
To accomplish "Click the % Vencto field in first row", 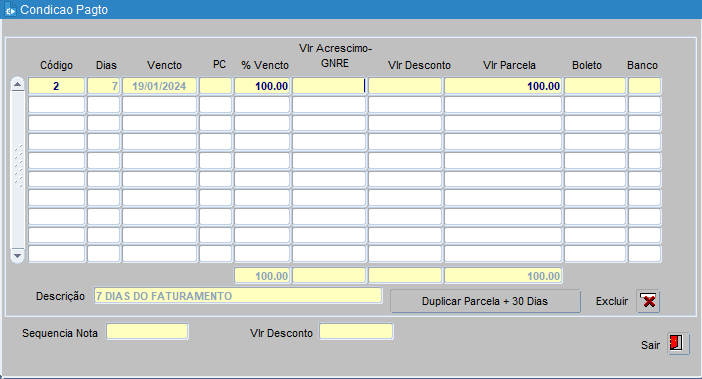I will click(262, 86).
